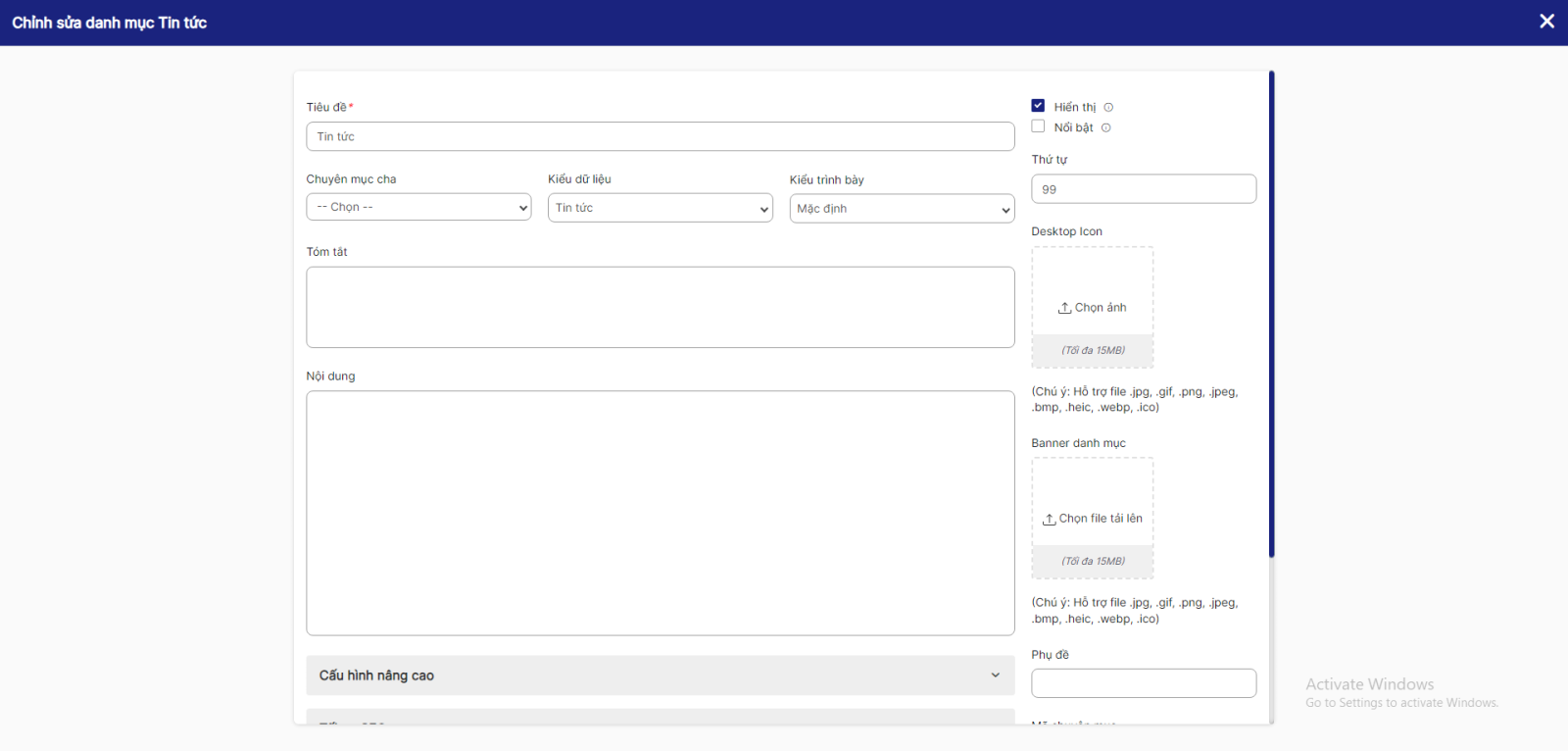Click the Tiêu đề input field
Viewport: 1568px width, 751px height.
pyautogui.click(x=660, y=137)
